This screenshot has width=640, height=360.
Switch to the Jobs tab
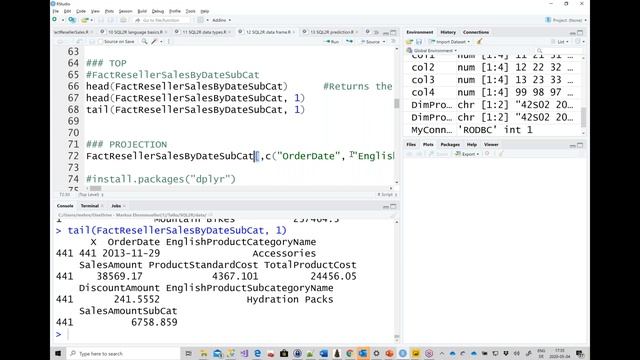point(116,206)
